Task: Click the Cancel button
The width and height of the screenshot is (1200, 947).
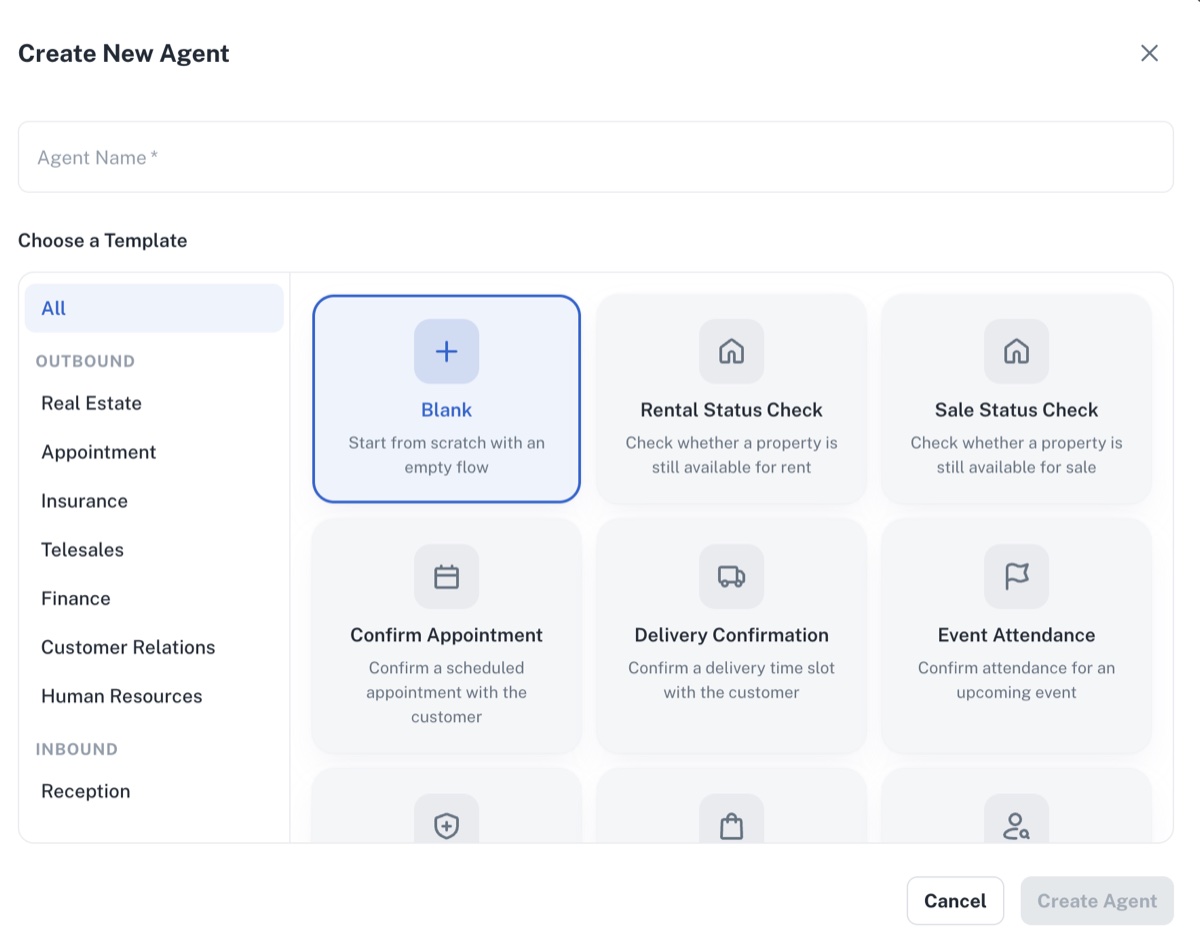Action: point(955,901)
